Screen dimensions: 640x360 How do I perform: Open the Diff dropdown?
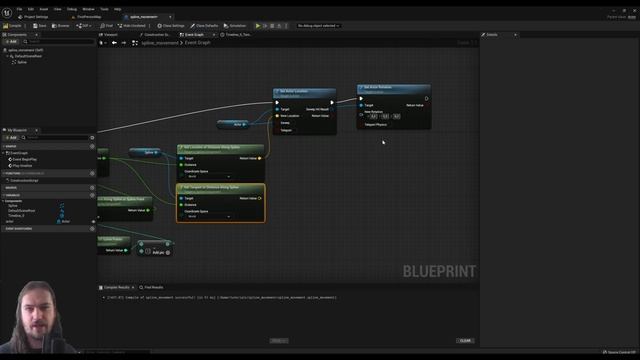tap(83, 26)
